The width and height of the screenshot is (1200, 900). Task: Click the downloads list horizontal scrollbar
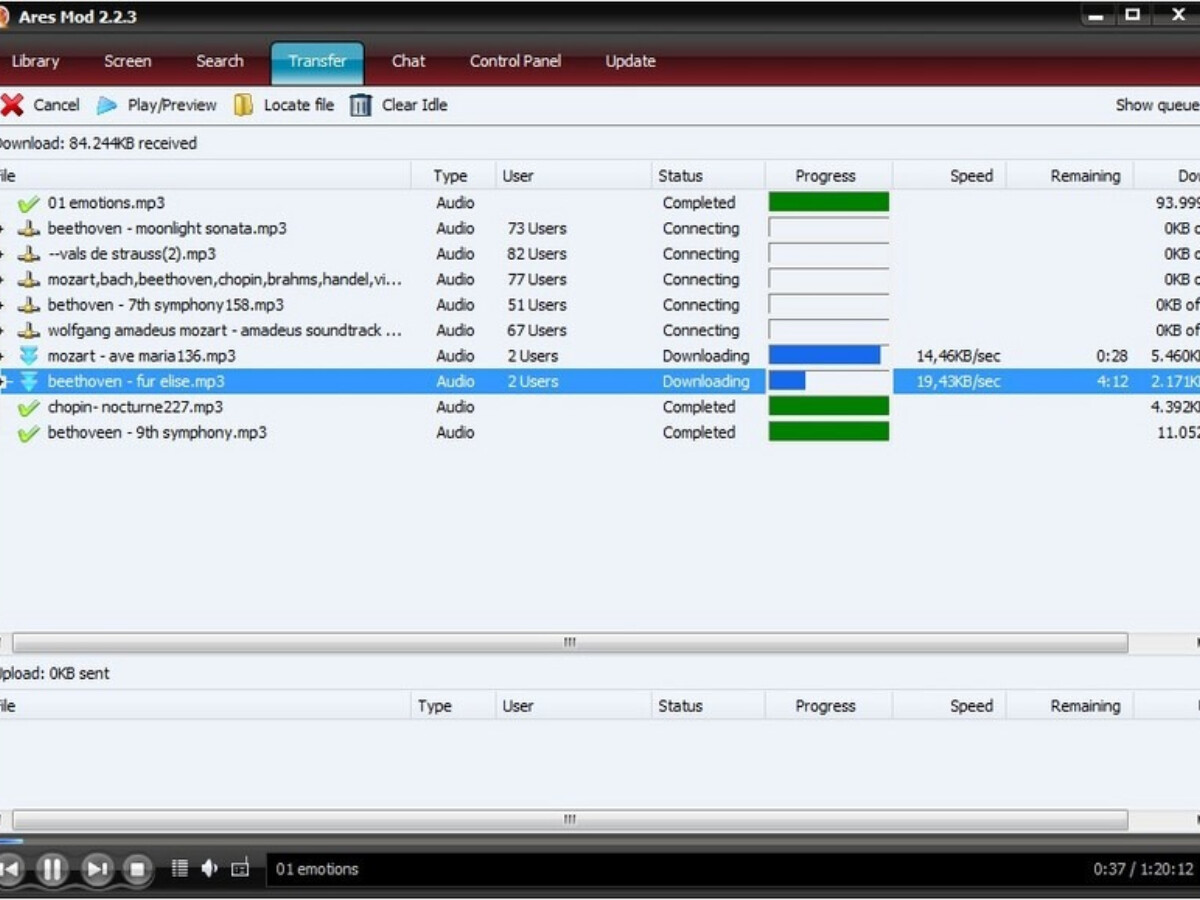coord(570,643)
